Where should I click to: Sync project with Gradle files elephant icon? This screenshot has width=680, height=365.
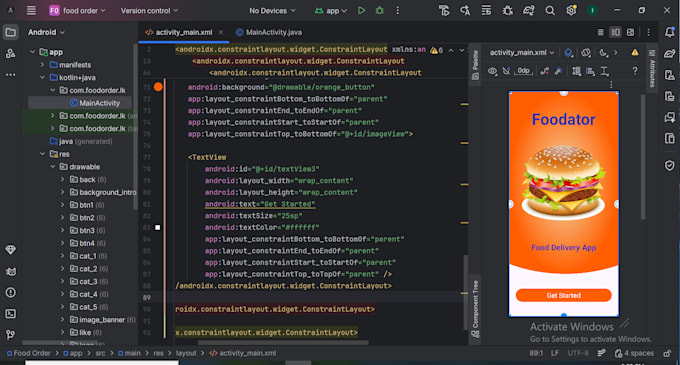pyautogui.click(x=529, y=10)
